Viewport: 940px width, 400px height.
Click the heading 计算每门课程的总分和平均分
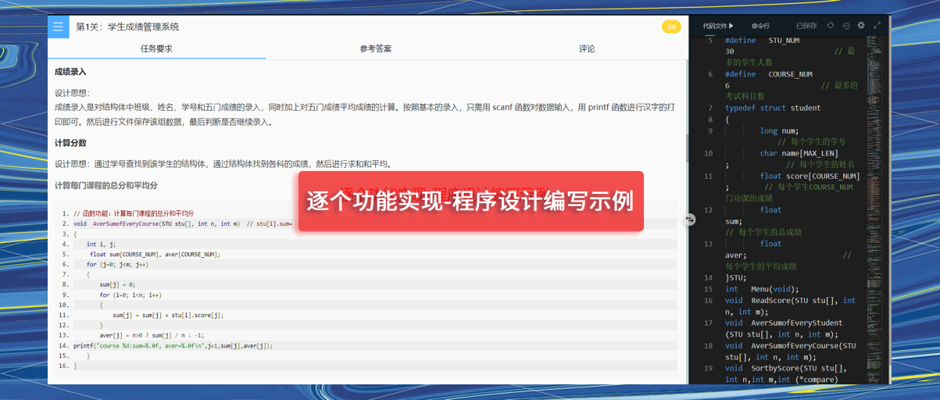pos(106,185)
